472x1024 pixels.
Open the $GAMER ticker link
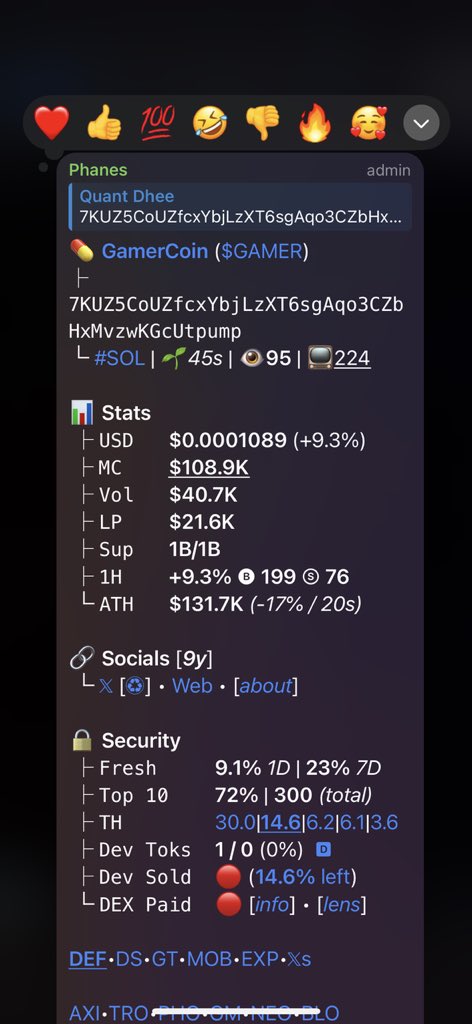click(x=262, y=251)
